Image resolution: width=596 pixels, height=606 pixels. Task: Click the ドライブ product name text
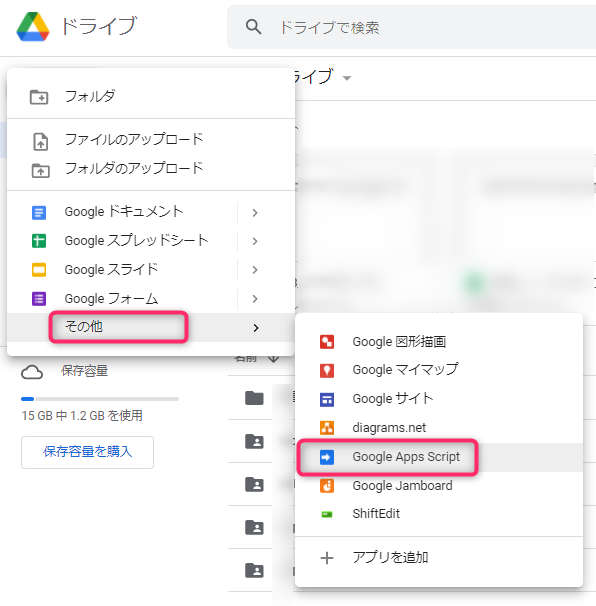[99, 26]
